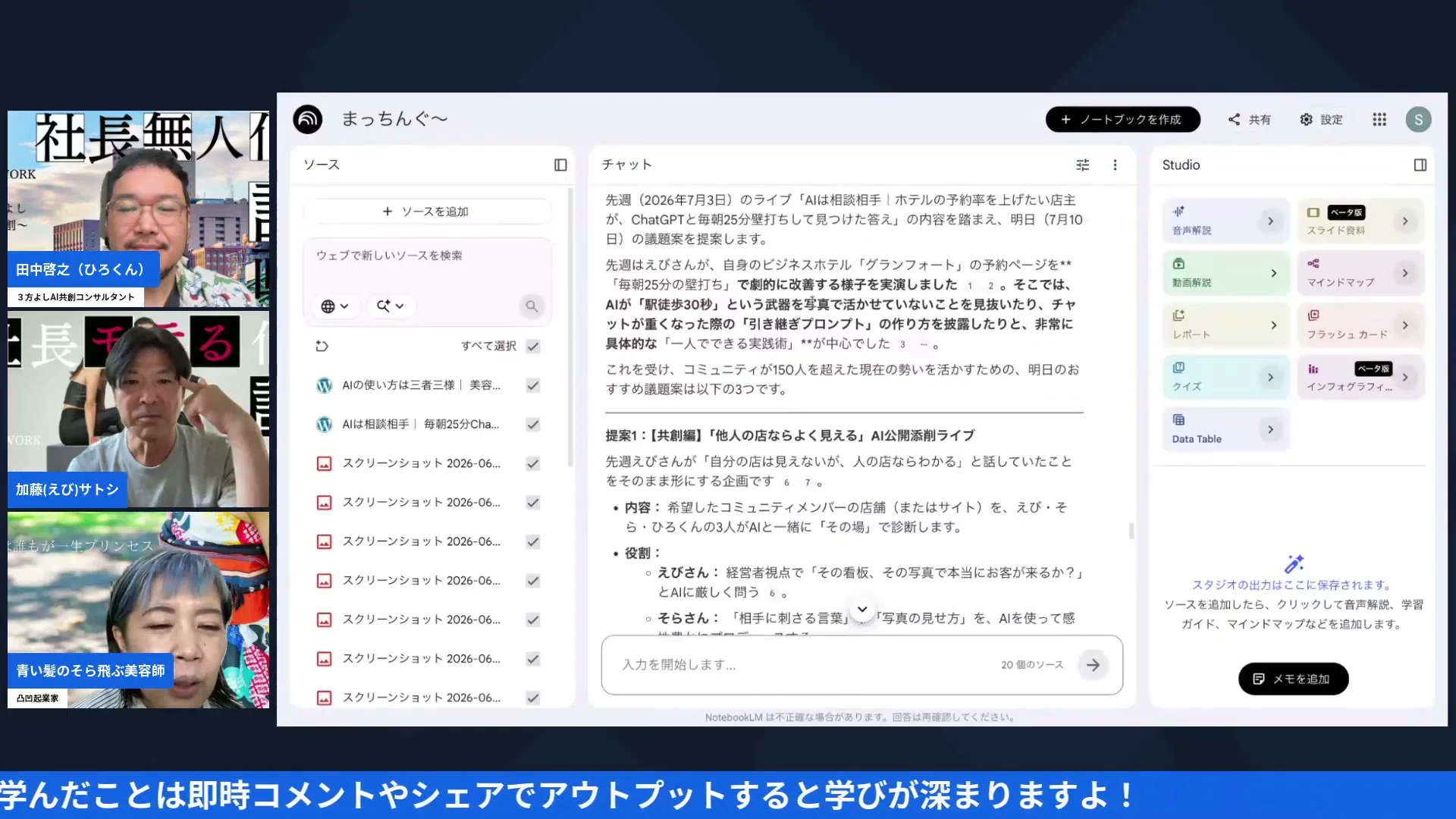Expand 動画解説 options chevron
Image resolution: width=1456 pixels, height=819 pixels.
tap(1274, 273)
